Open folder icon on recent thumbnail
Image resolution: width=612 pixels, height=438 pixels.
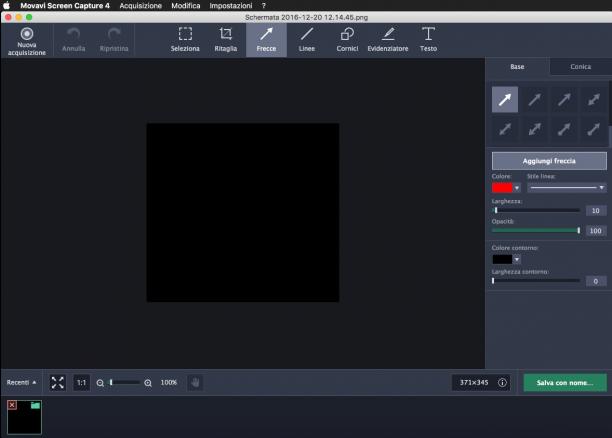[36, 405]
